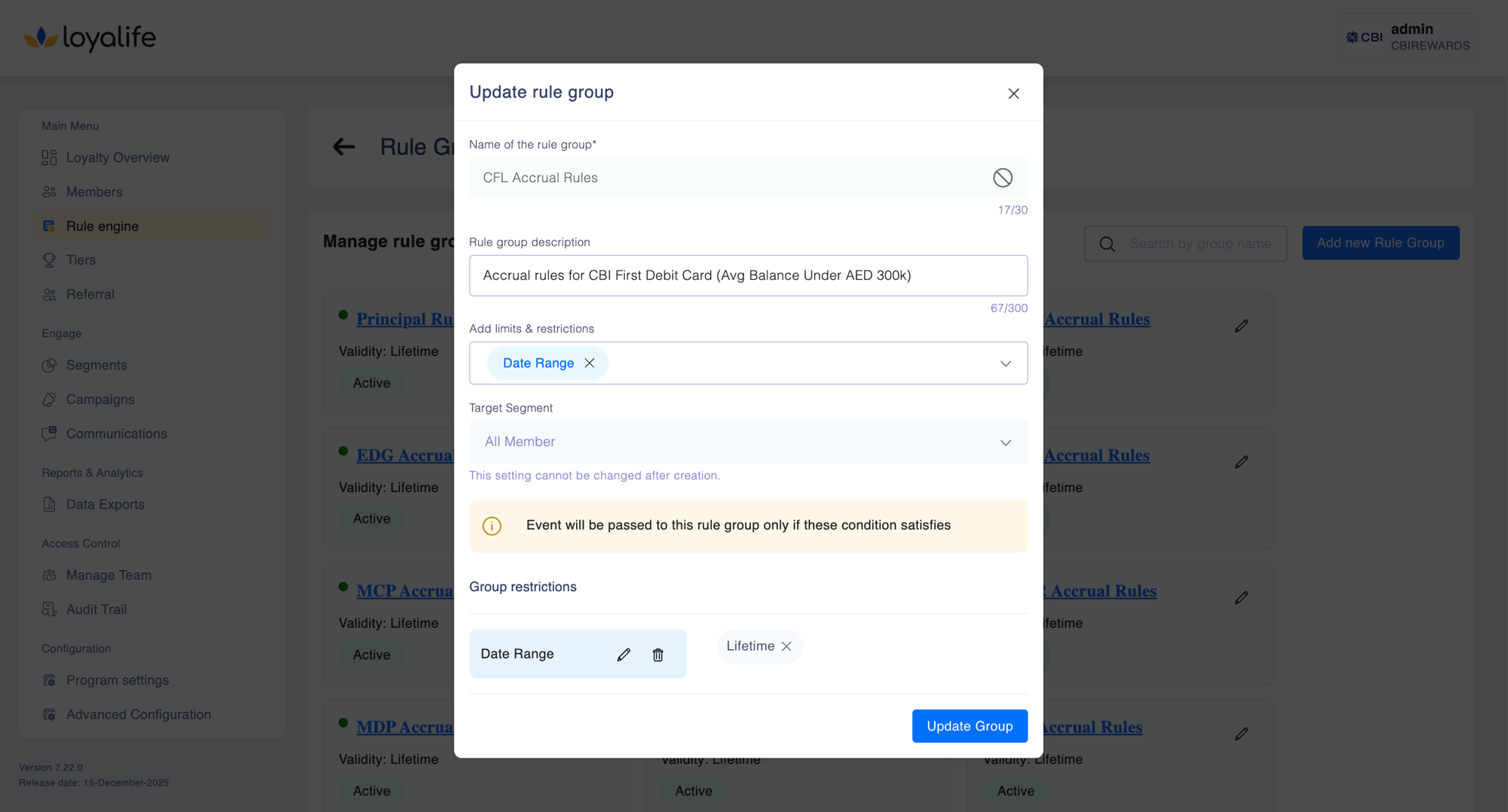Click the Tiers trophy icon

[x=49, y=260]
